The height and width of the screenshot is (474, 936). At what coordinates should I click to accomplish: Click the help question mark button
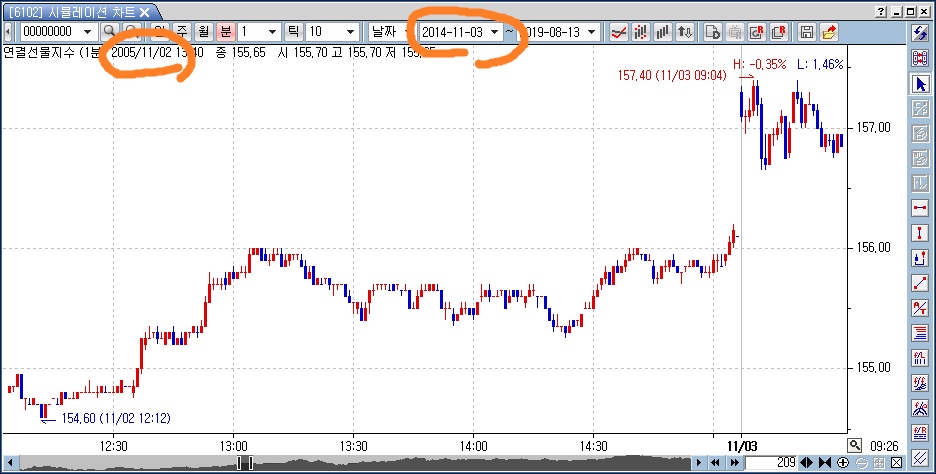[x=879, y=11]
